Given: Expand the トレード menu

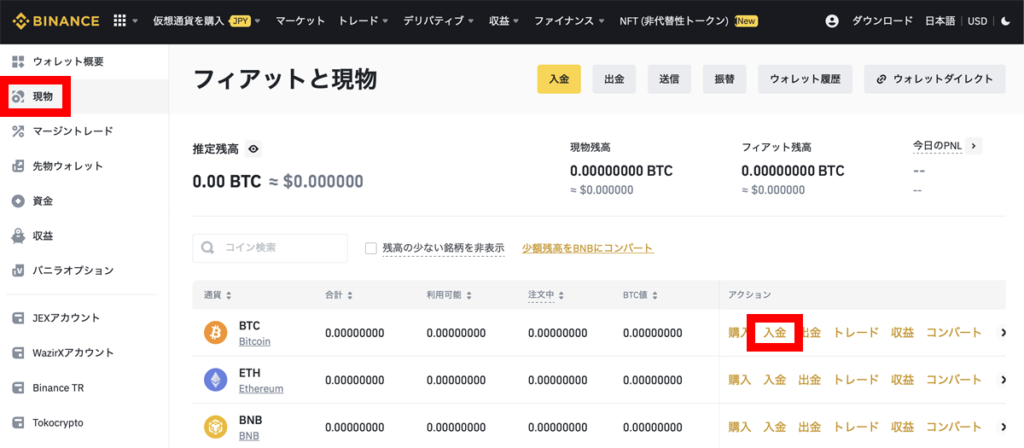Looking at the screenshot, I should [363, 21].
